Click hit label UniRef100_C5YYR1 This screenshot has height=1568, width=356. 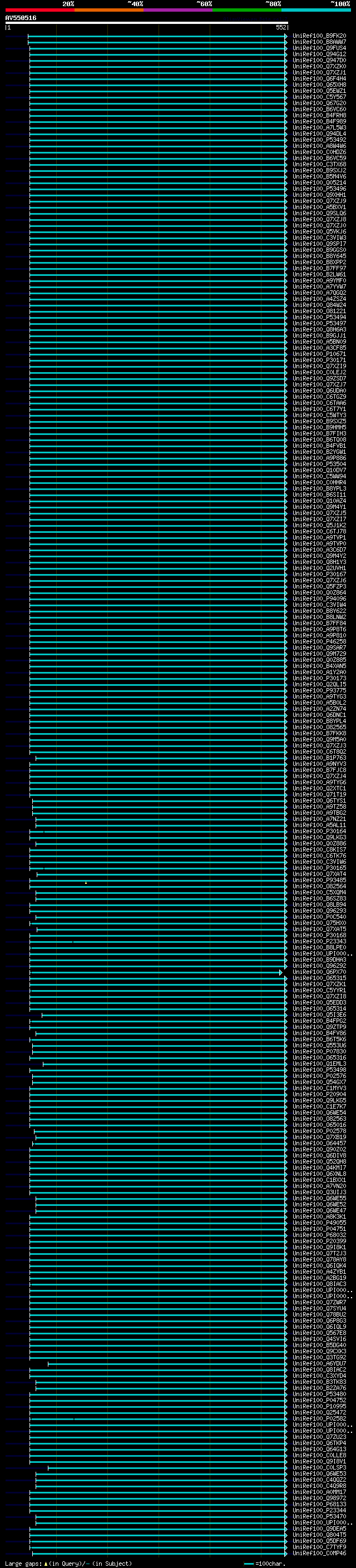319,990
